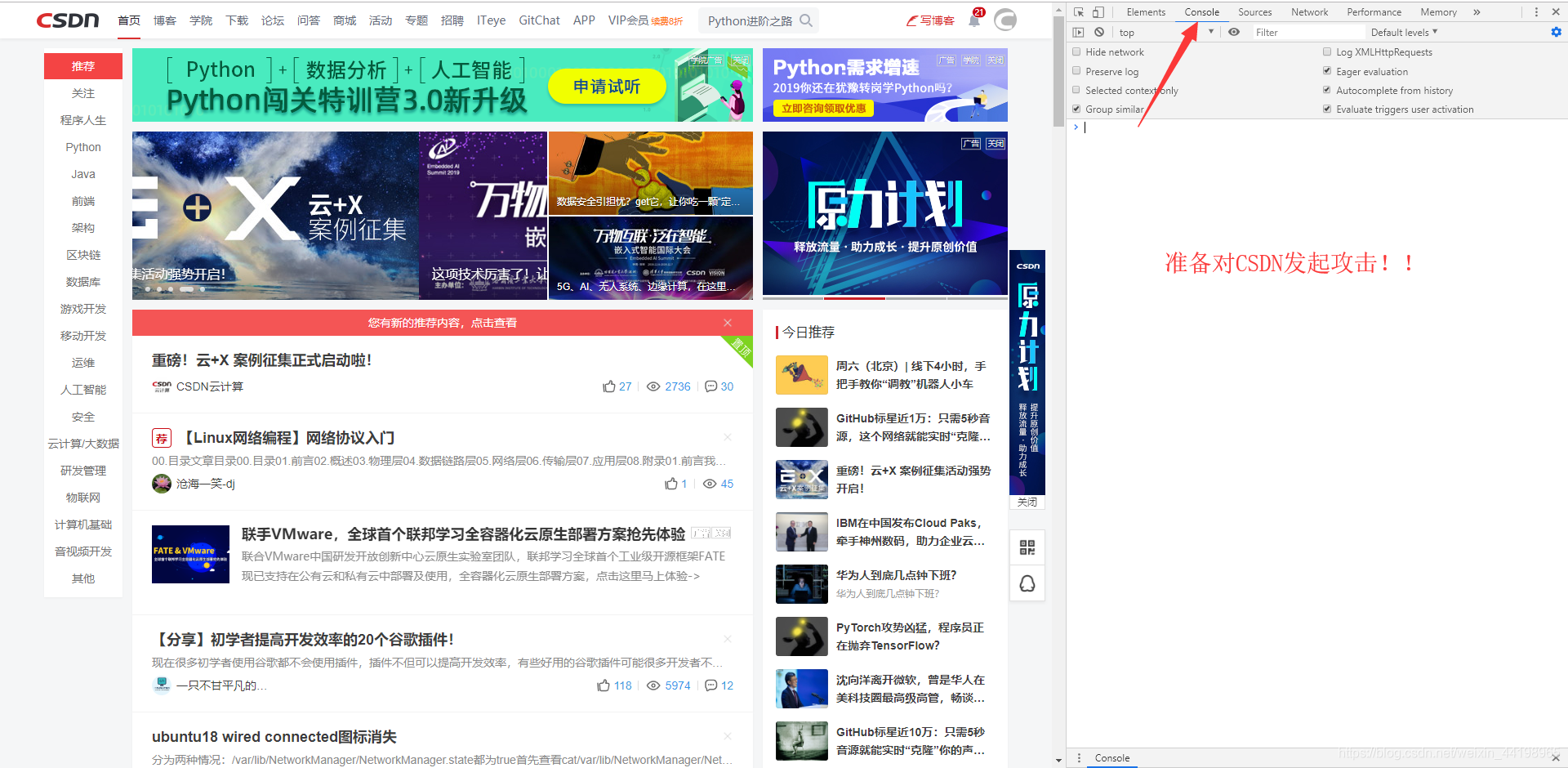Activate the DevTools inspect element picker icon
Screen dimensions: 1568x768
(x=1079, y=12)
